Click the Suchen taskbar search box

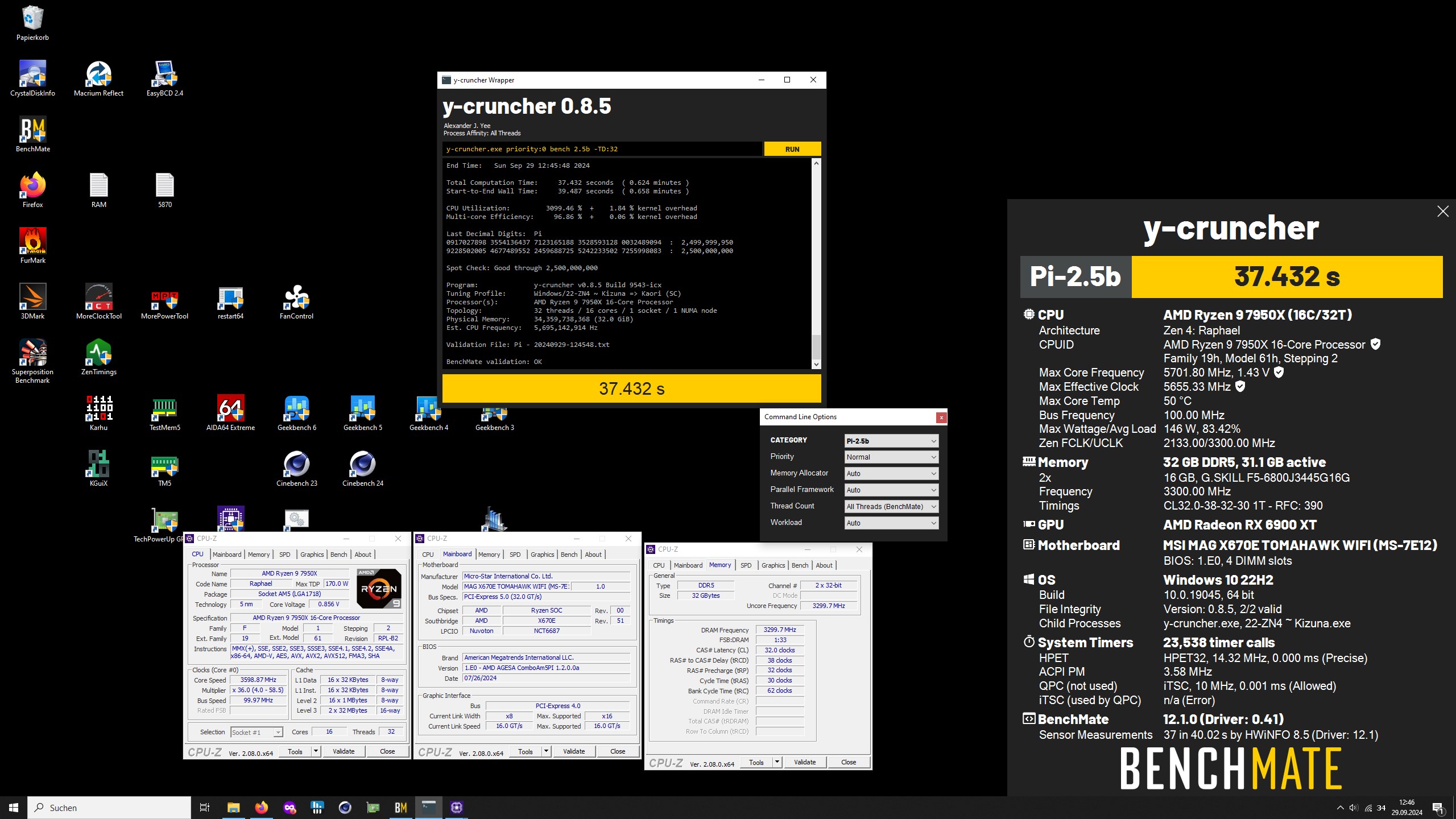(109, 808)
